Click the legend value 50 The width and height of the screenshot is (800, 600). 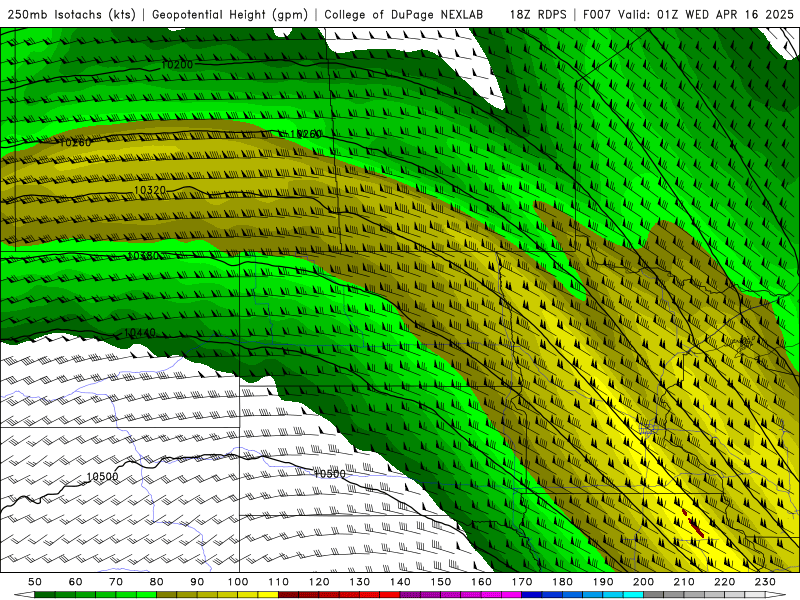(35, 582)
